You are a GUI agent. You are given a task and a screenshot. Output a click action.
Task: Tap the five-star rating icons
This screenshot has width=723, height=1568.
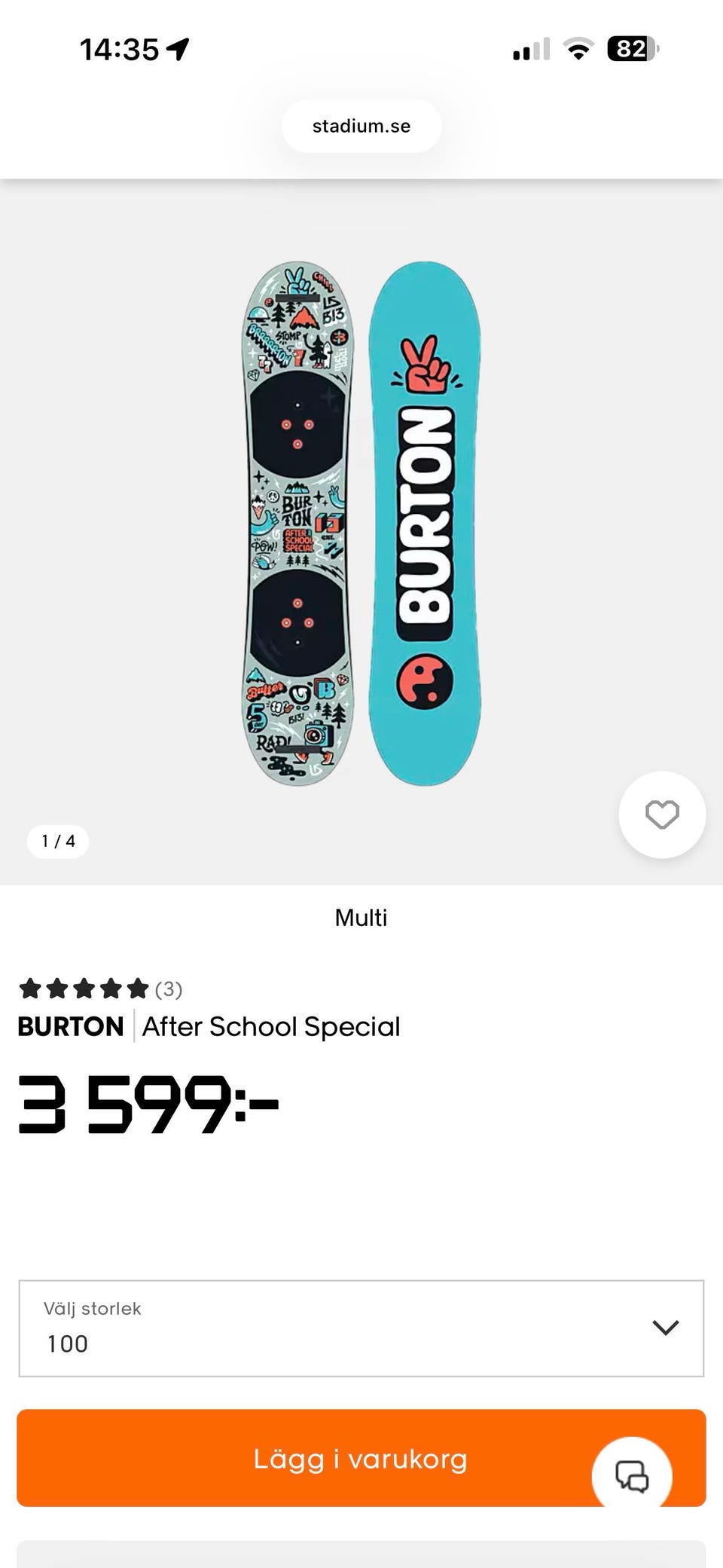(x=84, y=989)
